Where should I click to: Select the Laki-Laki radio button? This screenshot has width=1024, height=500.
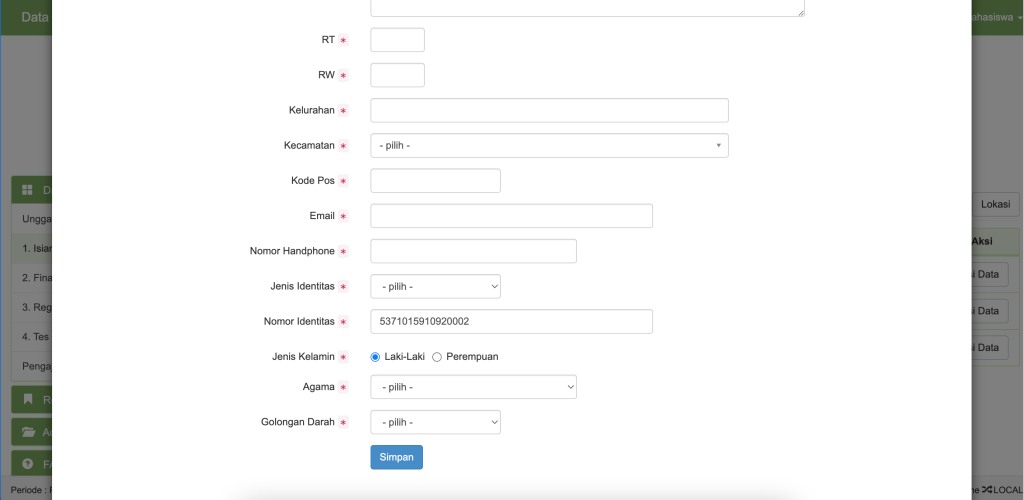376,357
